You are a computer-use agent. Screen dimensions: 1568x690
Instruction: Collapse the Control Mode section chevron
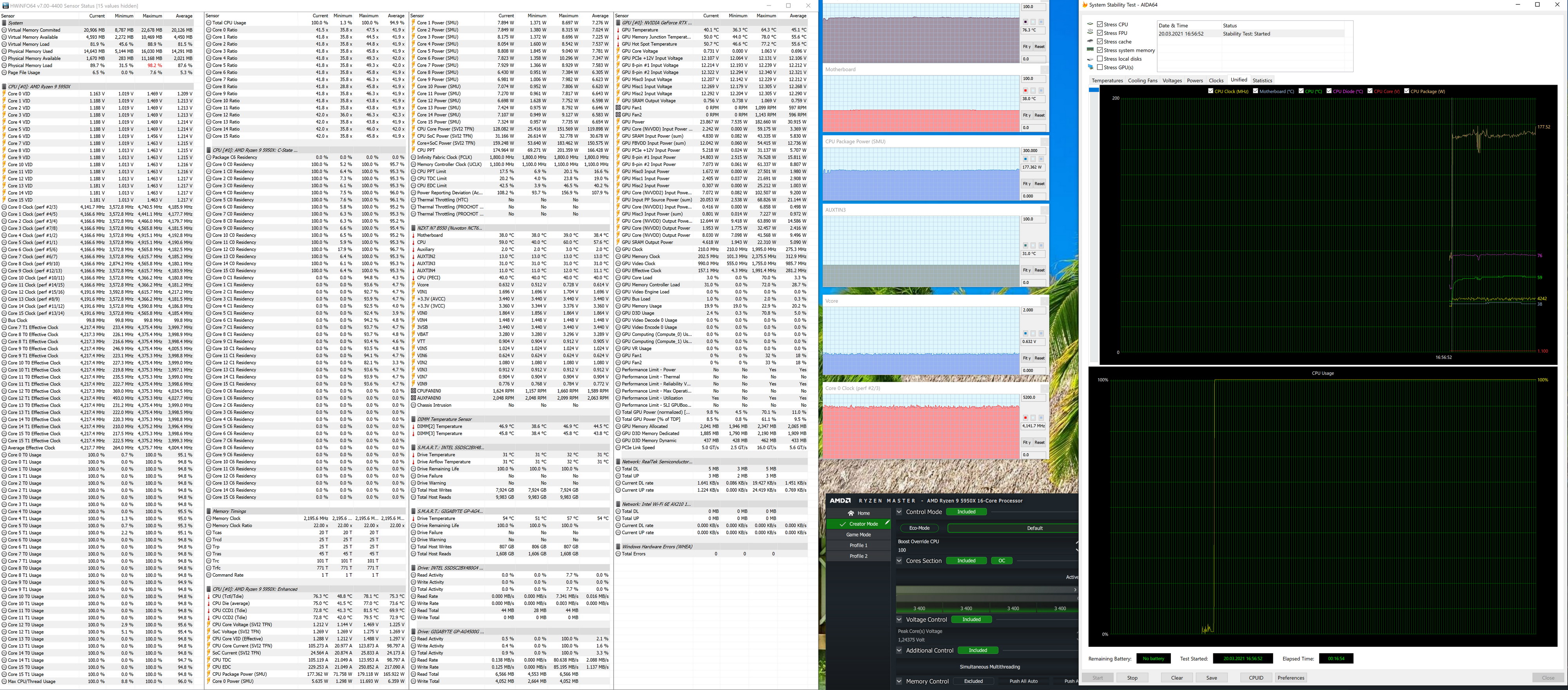[x=899, y=512]
